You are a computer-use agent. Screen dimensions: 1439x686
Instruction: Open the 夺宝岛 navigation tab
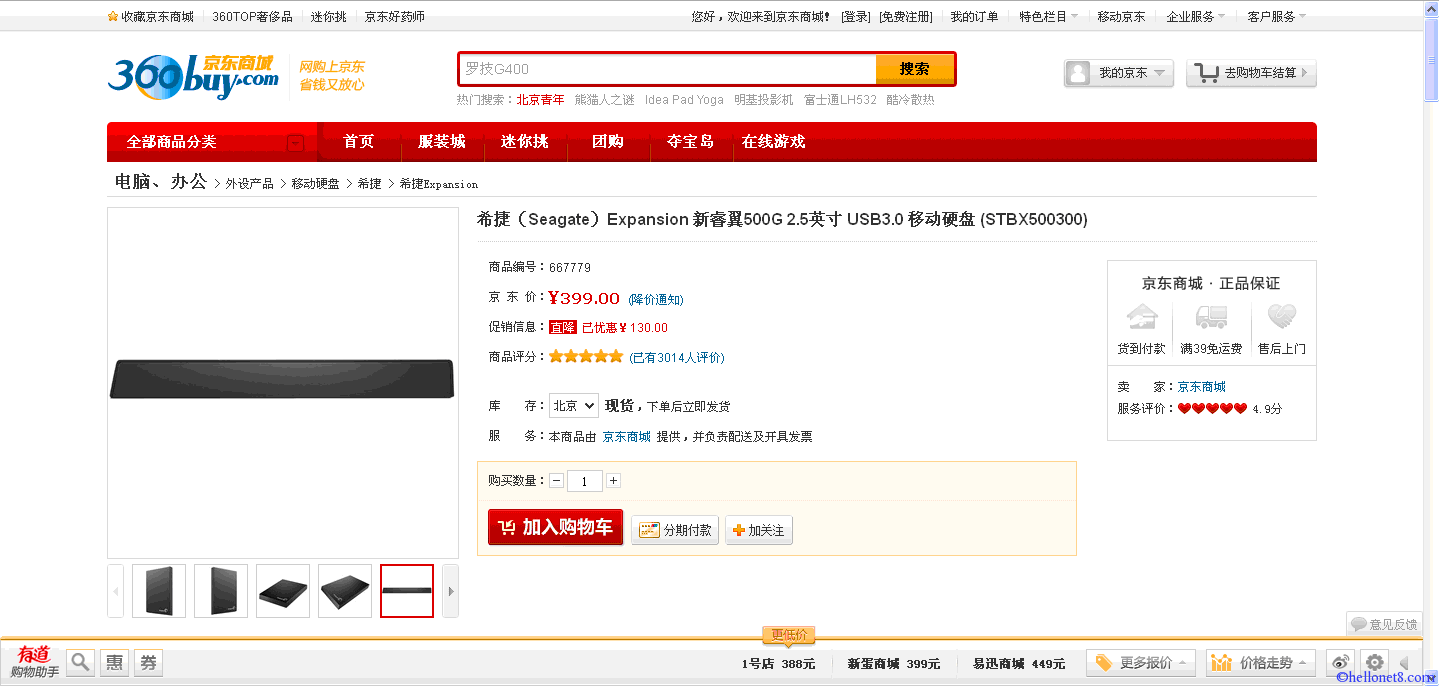coord(691,142)
